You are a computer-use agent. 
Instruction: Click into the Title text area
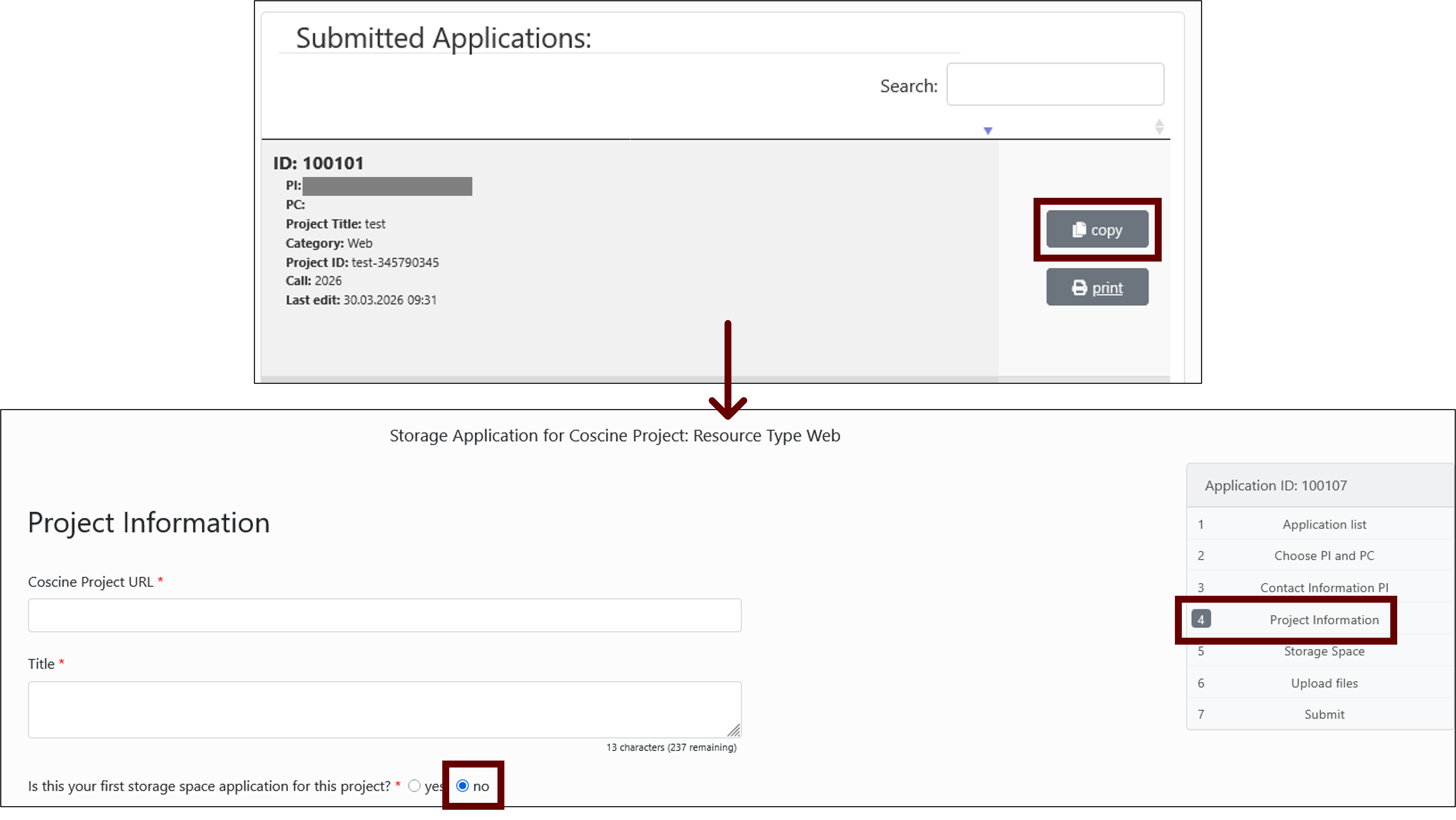(x=384, y=709)
